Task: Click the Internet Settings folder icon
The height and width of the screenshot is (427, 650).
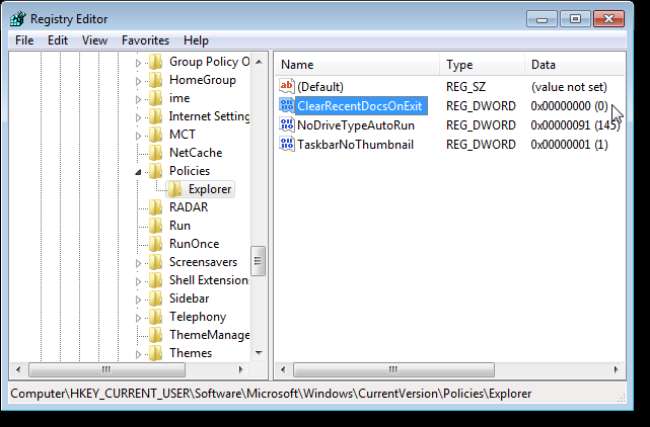Action: [155, 116]
